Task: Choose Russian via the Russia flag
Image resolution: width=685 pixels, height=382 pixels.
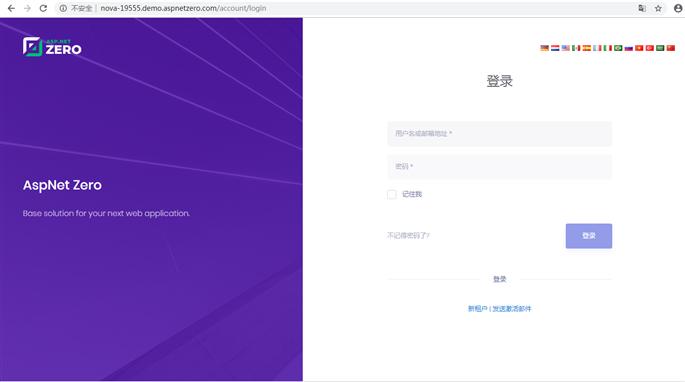Action: click(629, 48)
